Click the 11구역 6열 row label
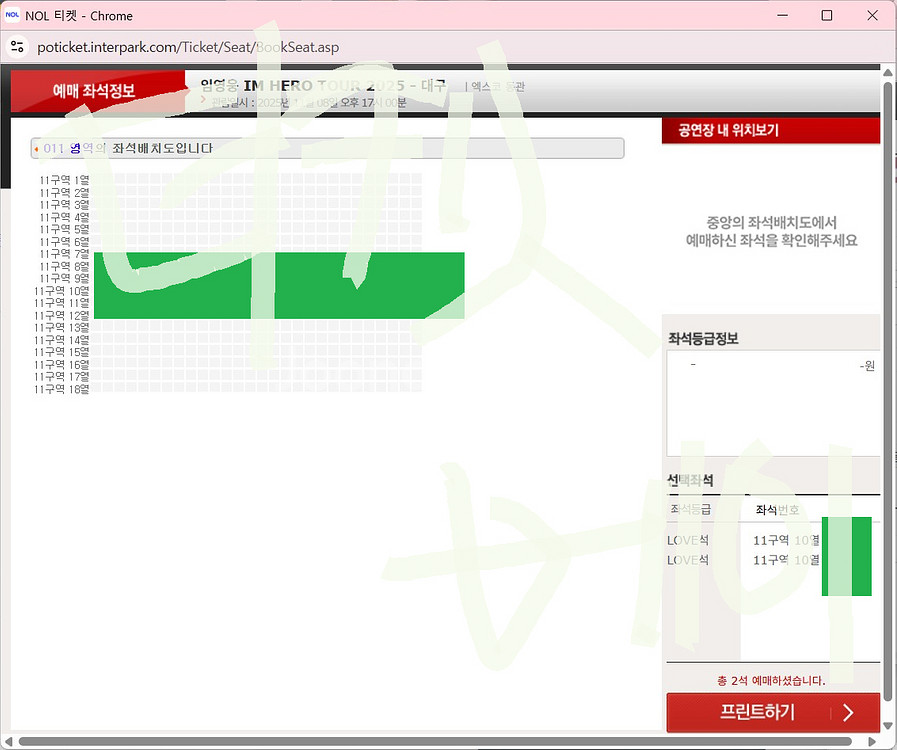Screen dimensions: 897x750 coord(64,241)
